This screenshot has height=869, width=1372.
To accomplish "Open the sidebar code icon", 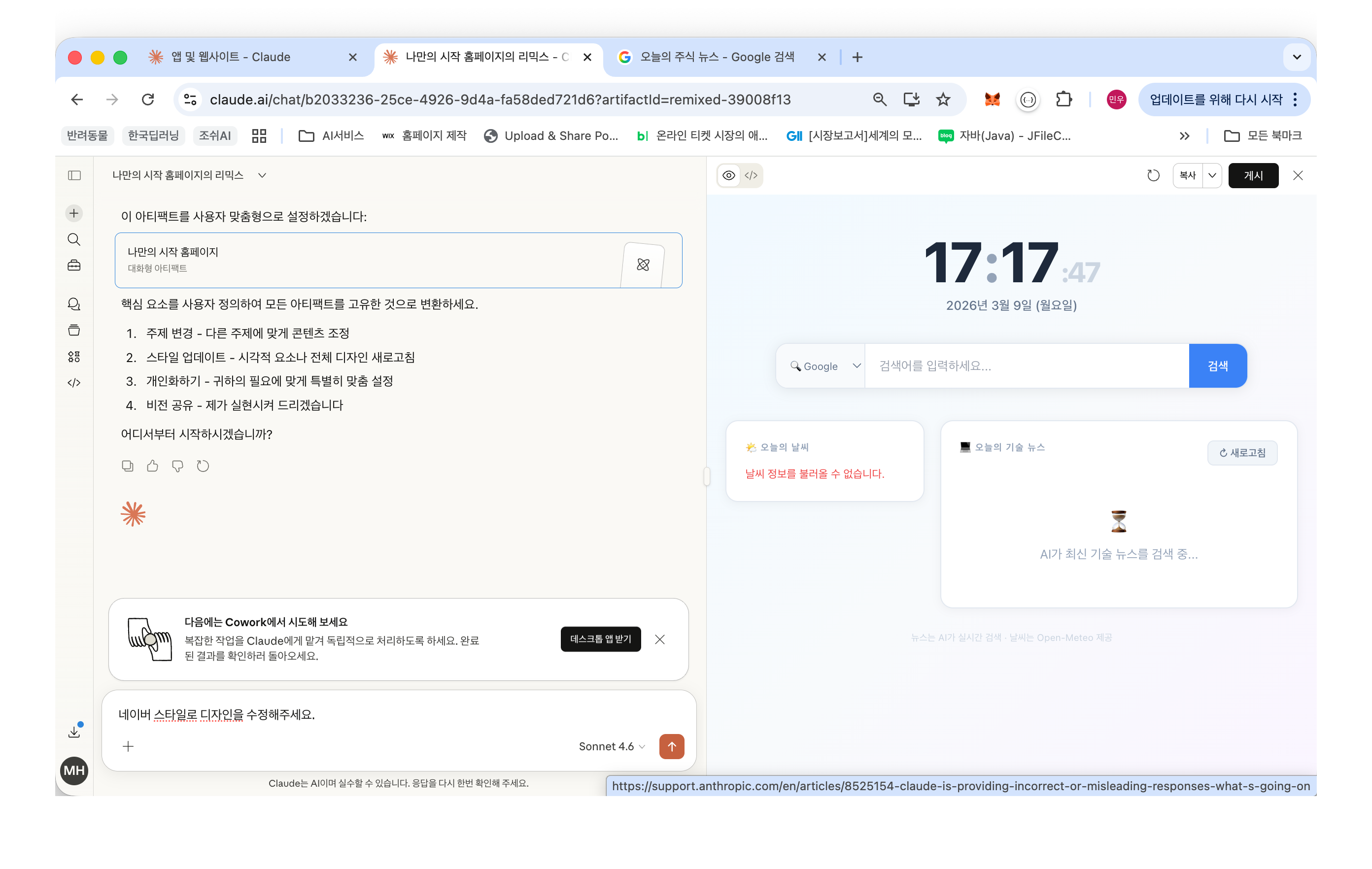I will 73,383.
